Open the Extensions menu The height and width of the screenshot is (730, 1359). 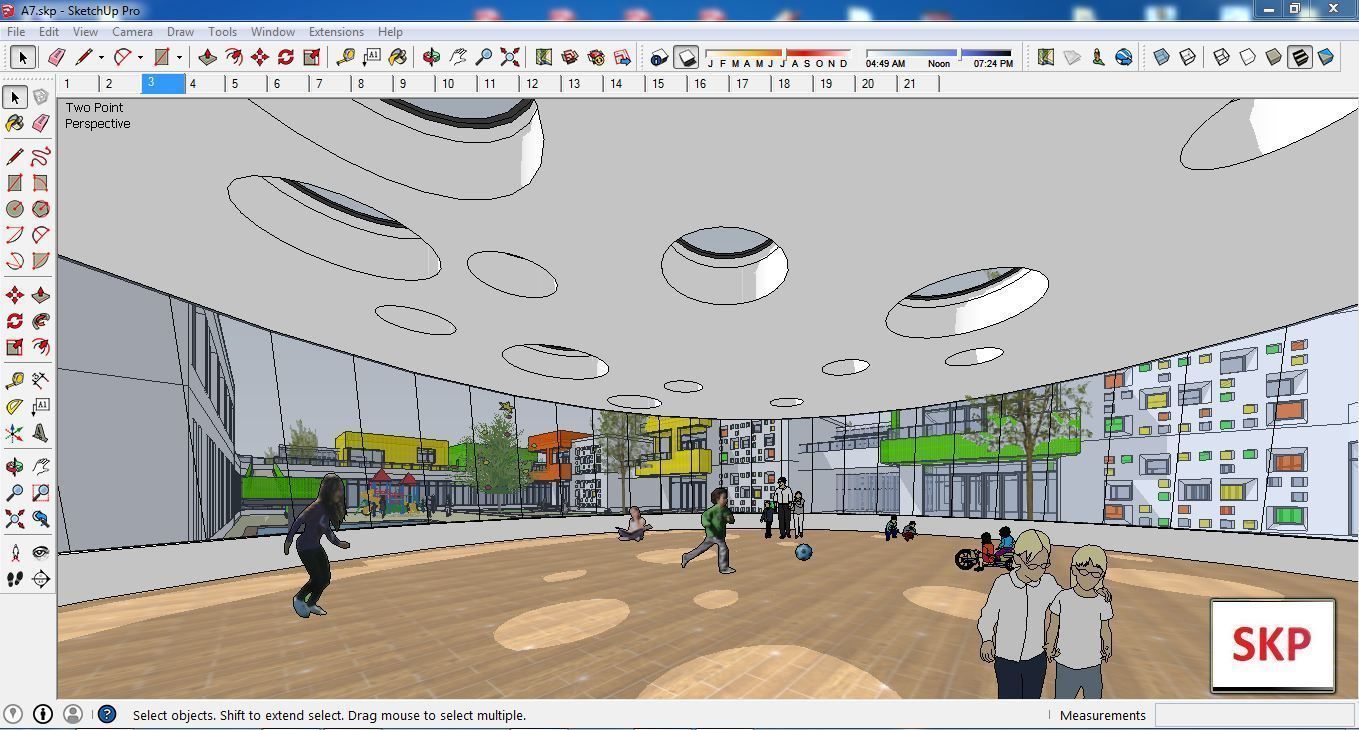click(x=336, y=32)
